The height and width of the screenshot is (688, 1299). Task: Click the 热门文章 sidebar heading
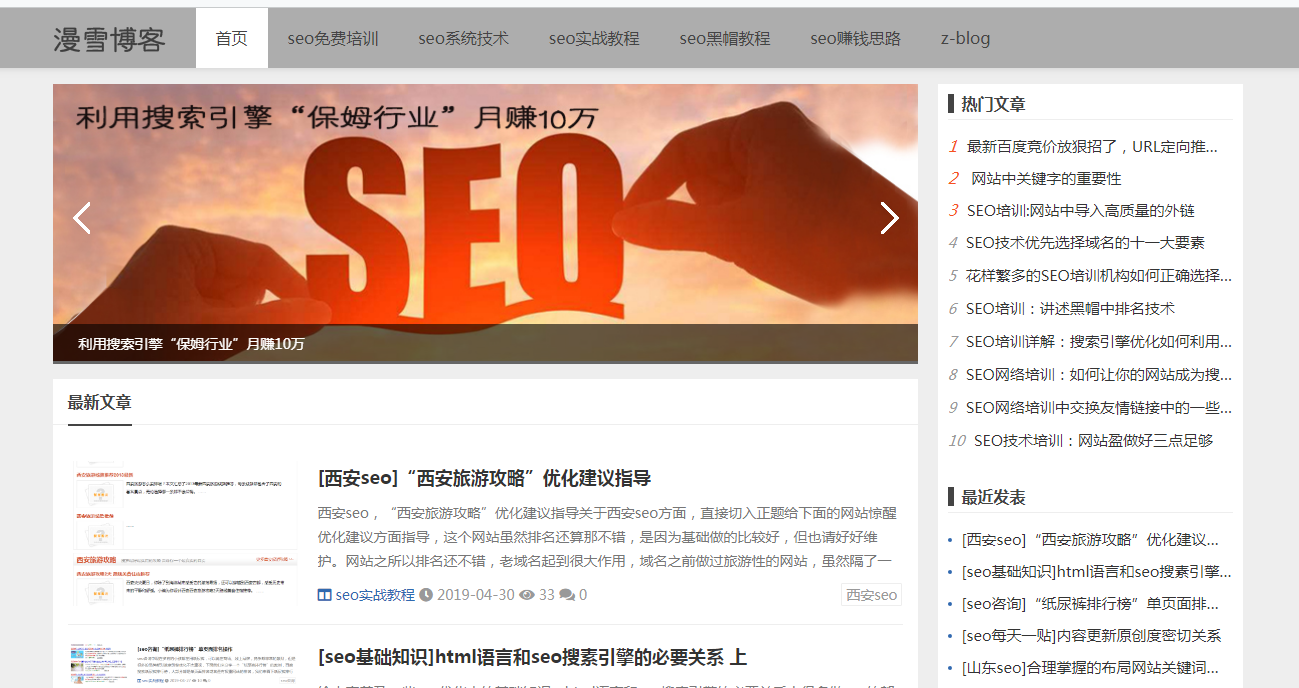993,104
